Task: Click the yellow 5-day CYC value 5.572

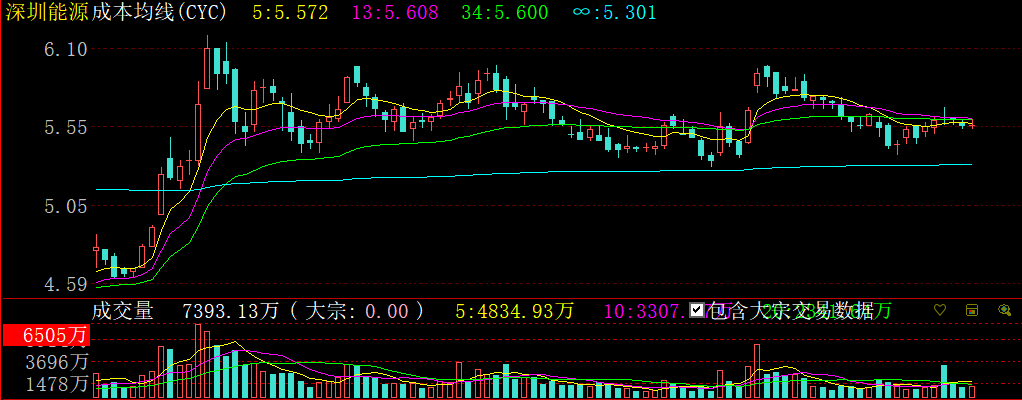Action: [290, 13]
